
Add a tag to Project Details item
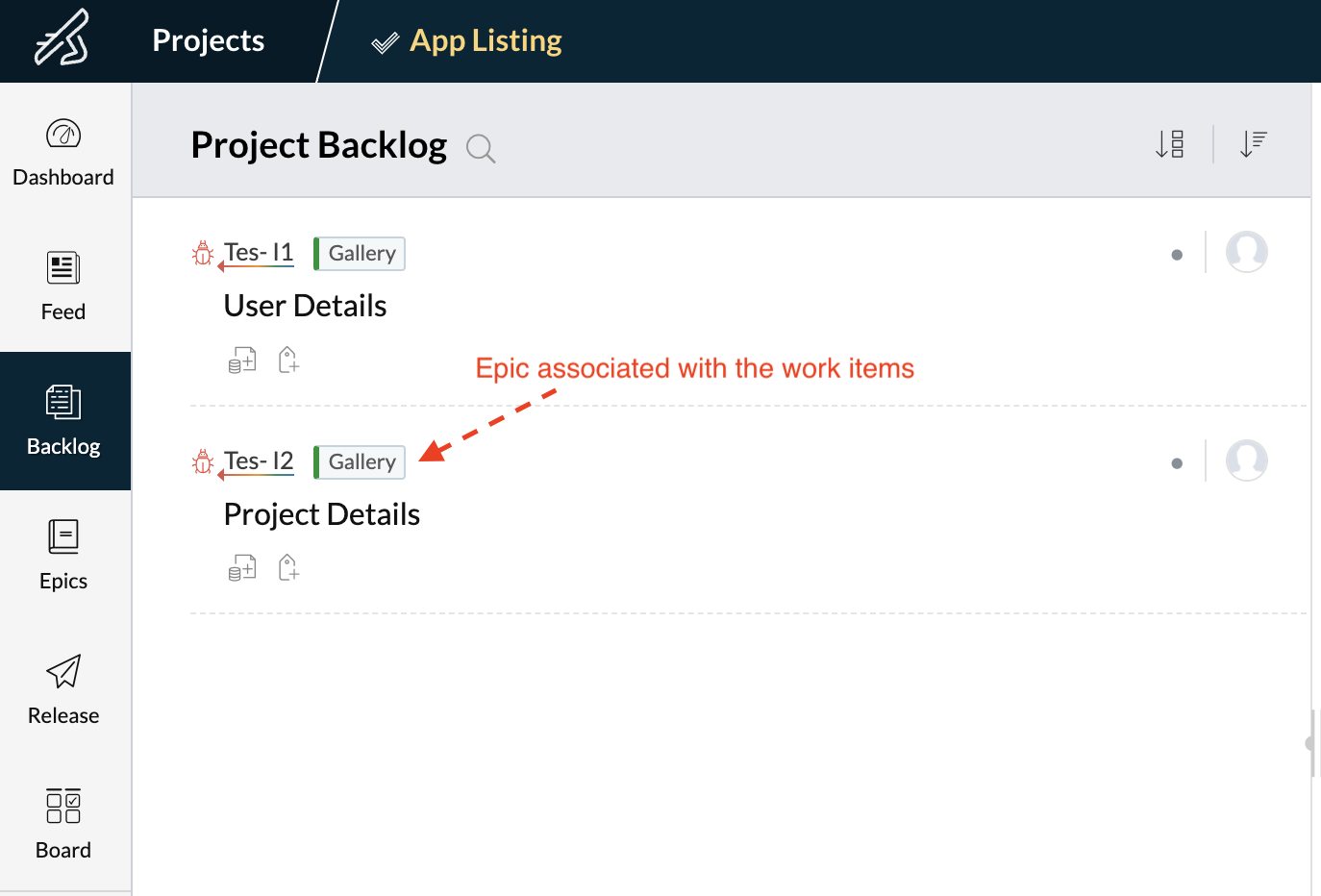pyautogui.click(x=288, y=568)
